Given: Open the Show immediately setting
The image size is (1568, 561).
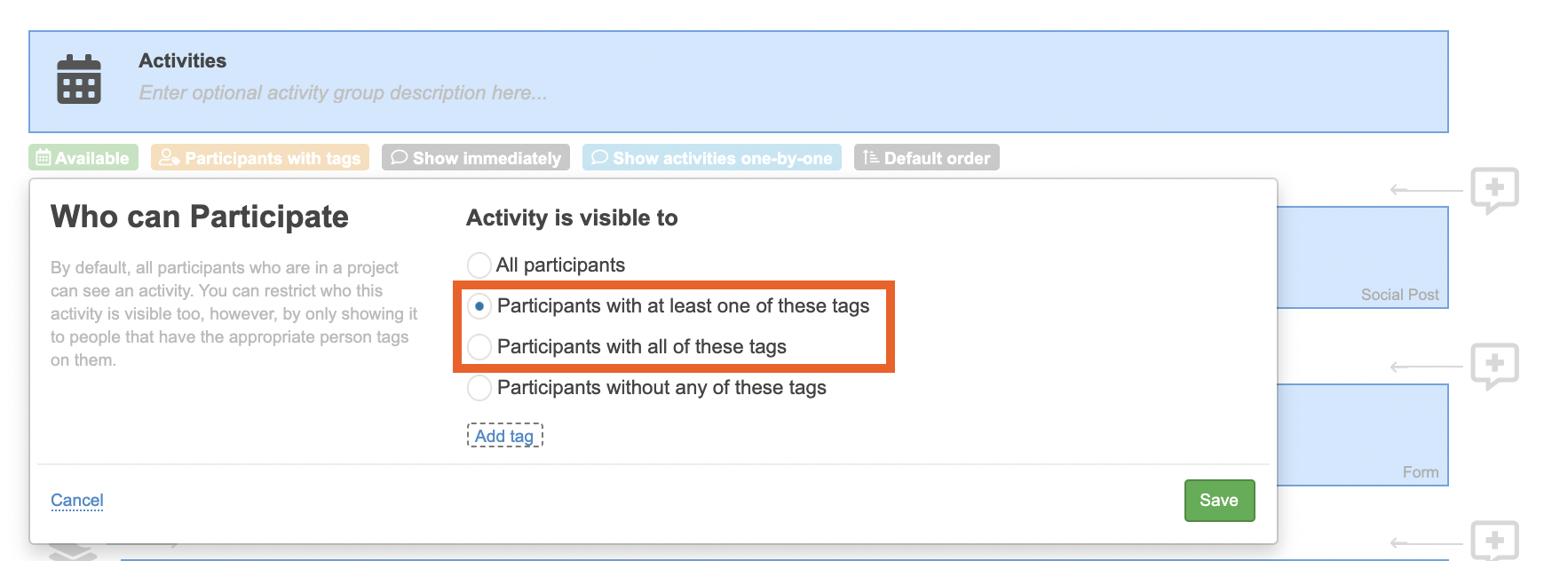Looking at the screenshot, I should coord(476,158).
